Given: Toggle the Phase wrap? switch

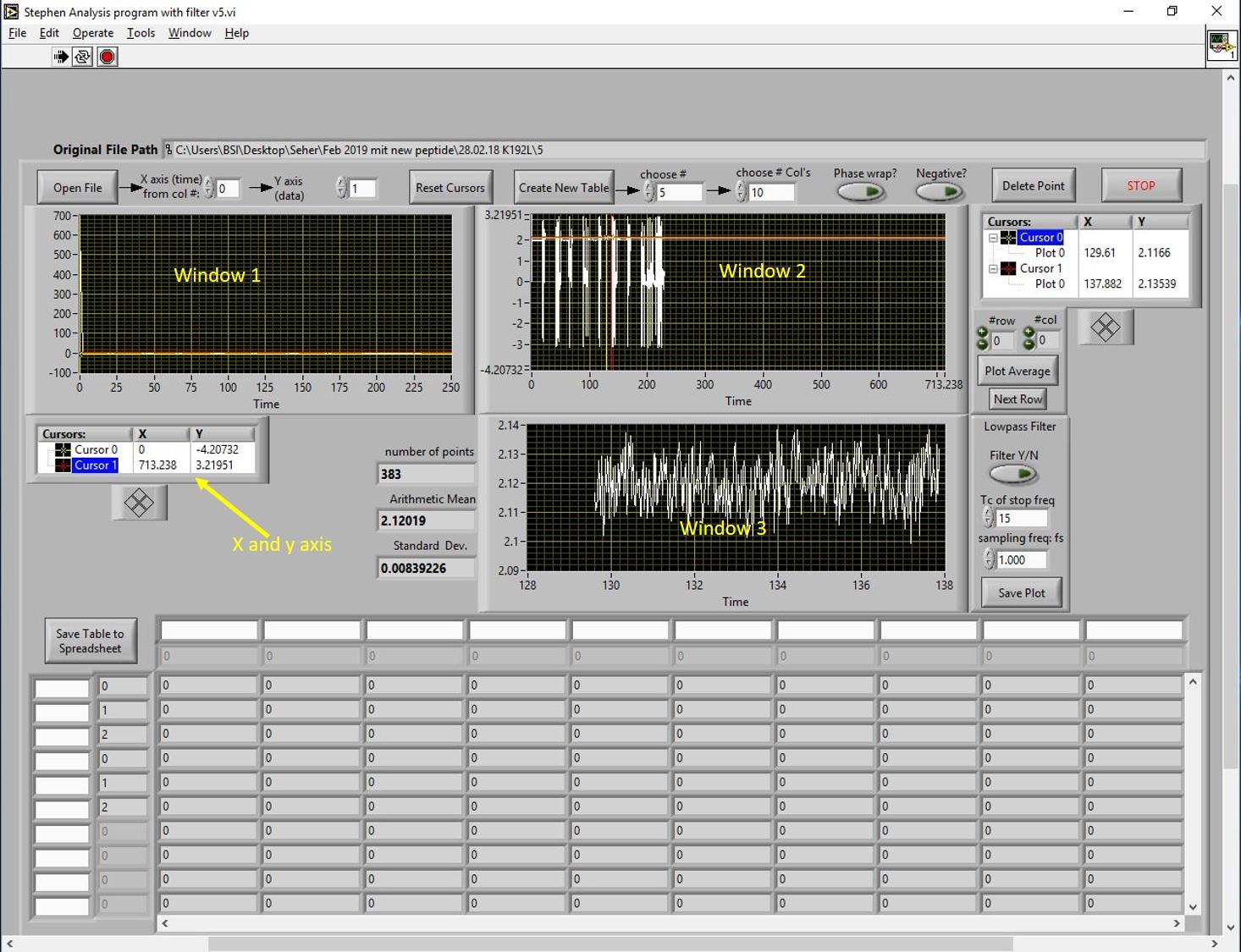Looking at the screenshot, I should pos(862,192).
